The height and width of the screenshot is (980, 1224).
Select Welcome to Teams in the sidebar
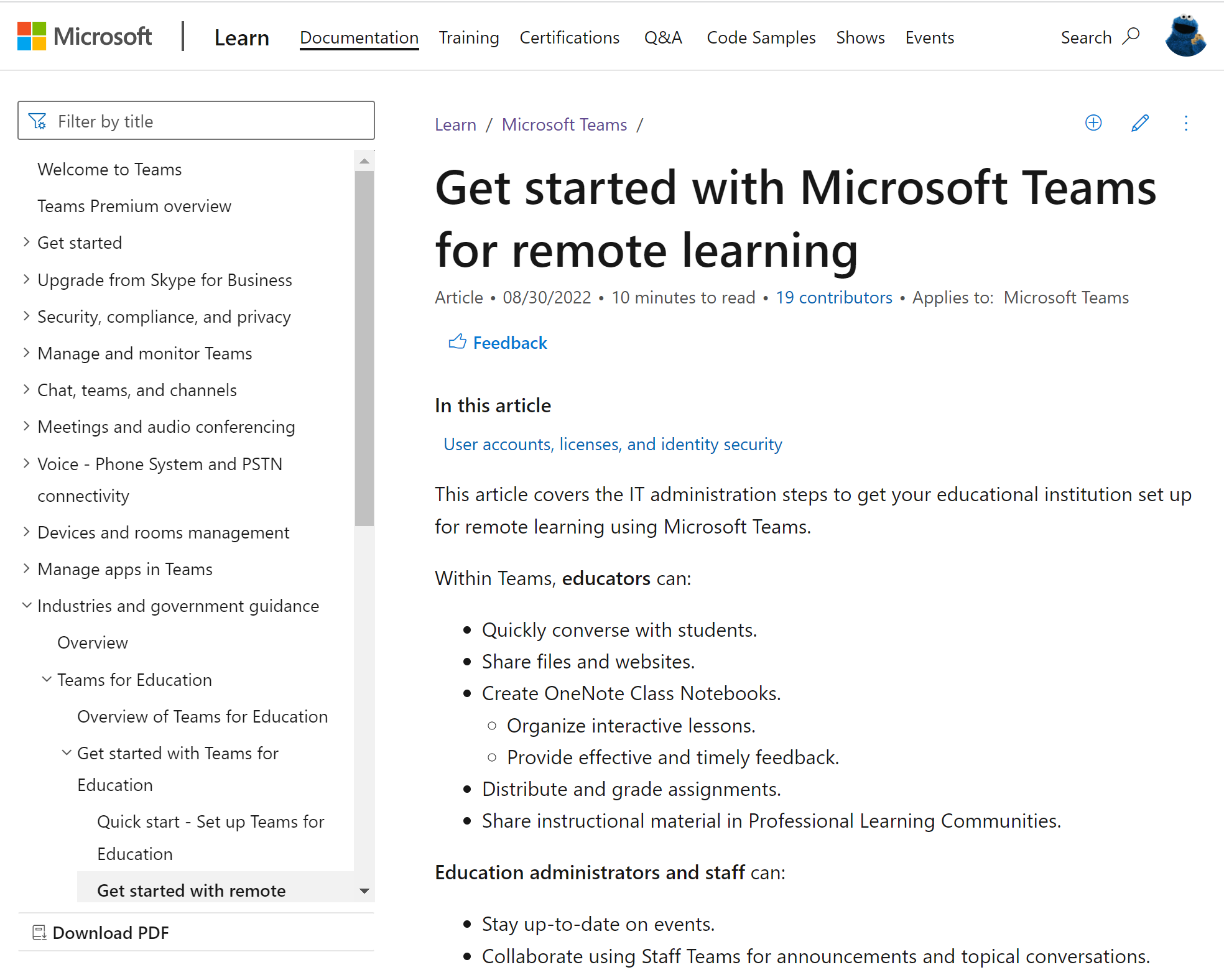[x=109, y=168]
